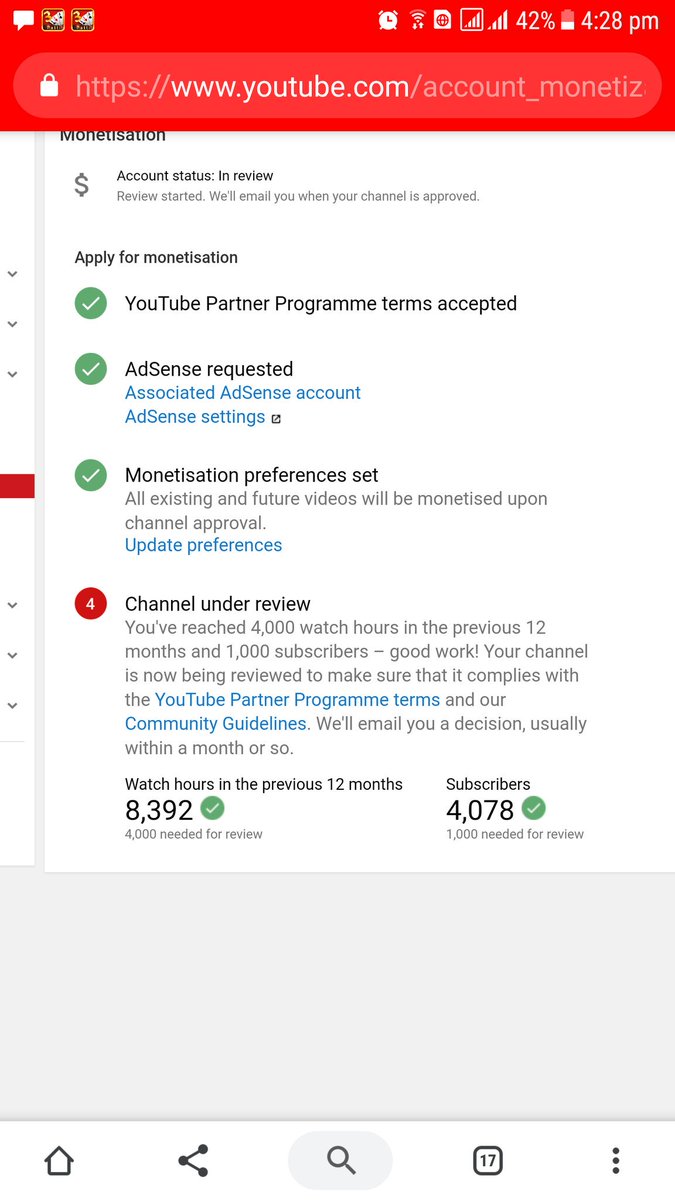This screenshot has height=1200, width=675.
Task: Tap the battery icon in status bar
Action: [x=568, y=20]
